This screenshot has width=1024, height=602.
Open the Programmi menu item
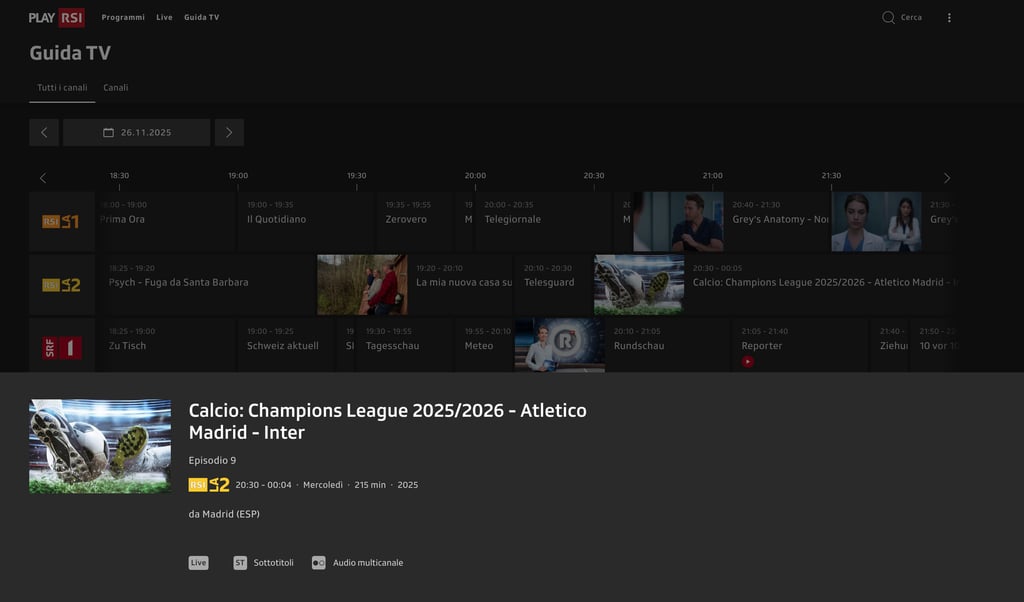[x=123, y=18]
